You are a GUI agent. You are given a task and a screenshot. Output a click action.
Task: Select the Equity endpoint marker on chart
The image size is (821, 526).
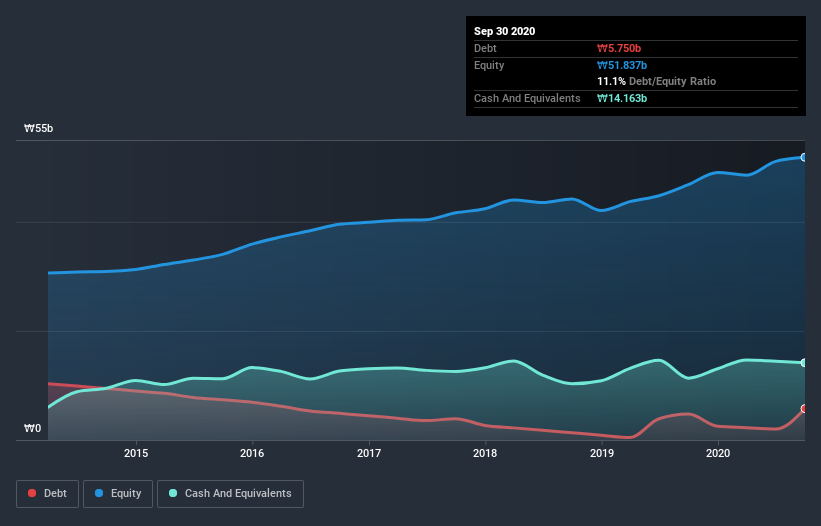point(804,158)
